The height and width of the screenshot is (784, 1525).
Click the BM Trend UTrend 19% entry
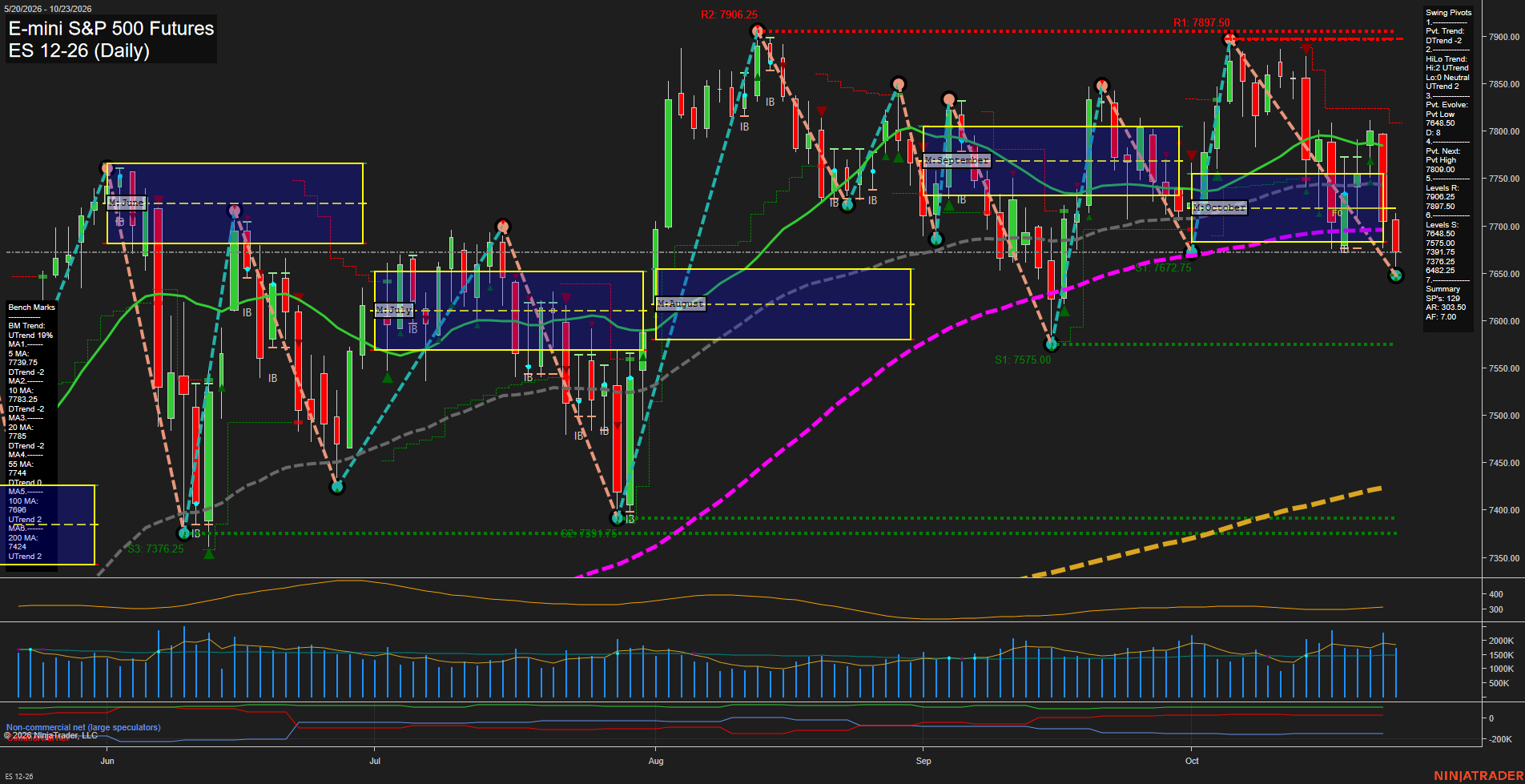point(30,331)
